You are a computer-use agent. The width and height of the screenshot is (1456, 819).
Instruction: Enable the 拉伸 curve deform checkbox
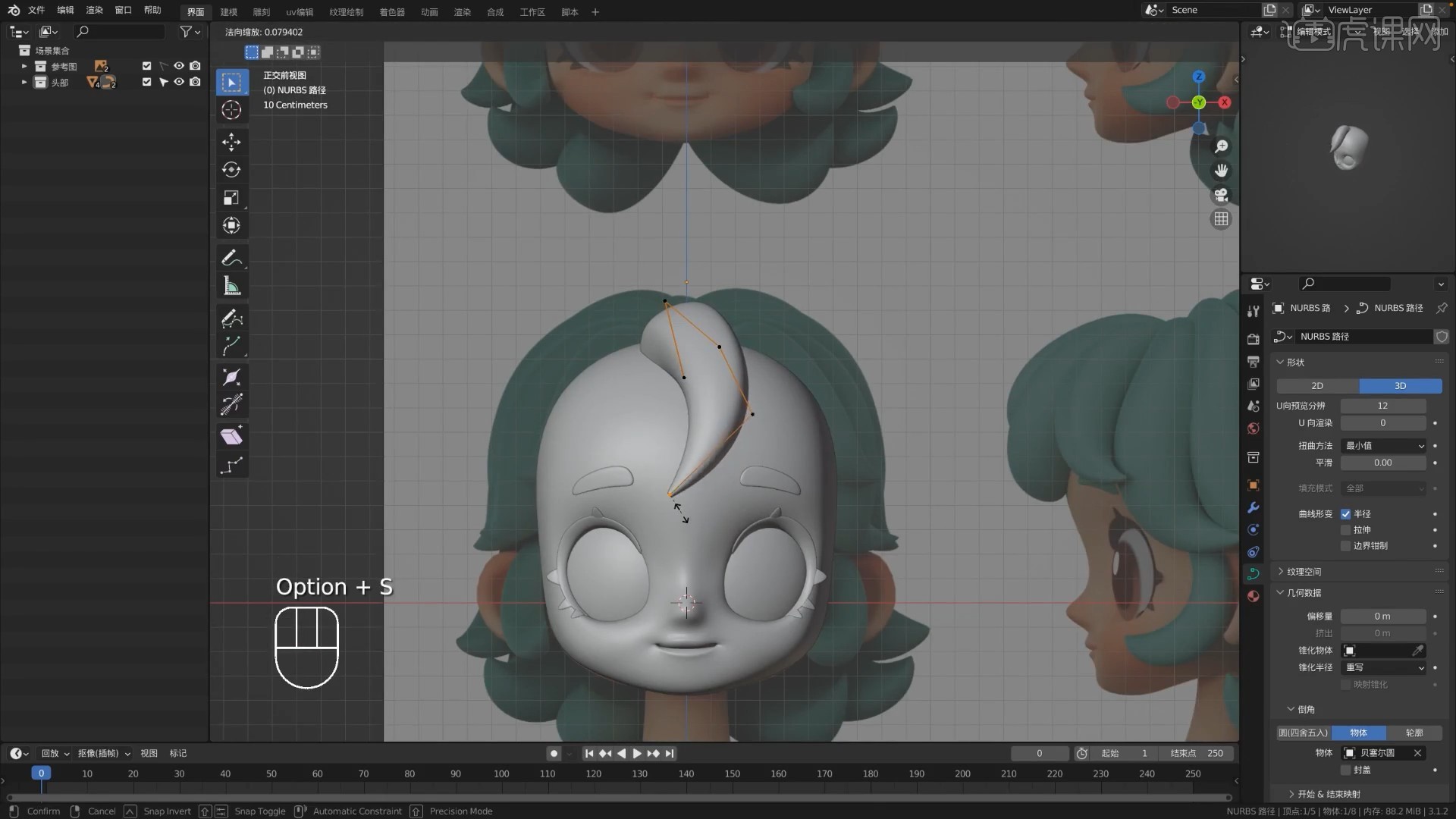point(1347,529)
